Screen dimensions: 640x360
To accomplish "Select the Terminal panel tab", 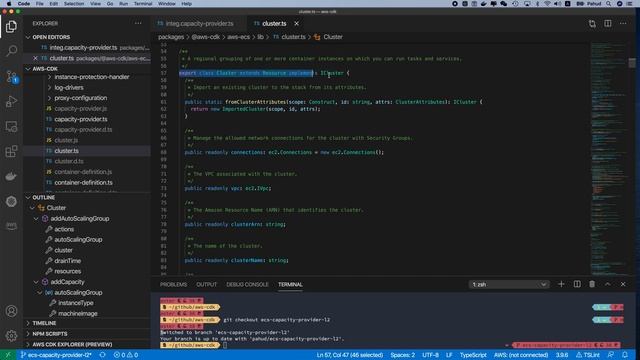I will (290, 284).
